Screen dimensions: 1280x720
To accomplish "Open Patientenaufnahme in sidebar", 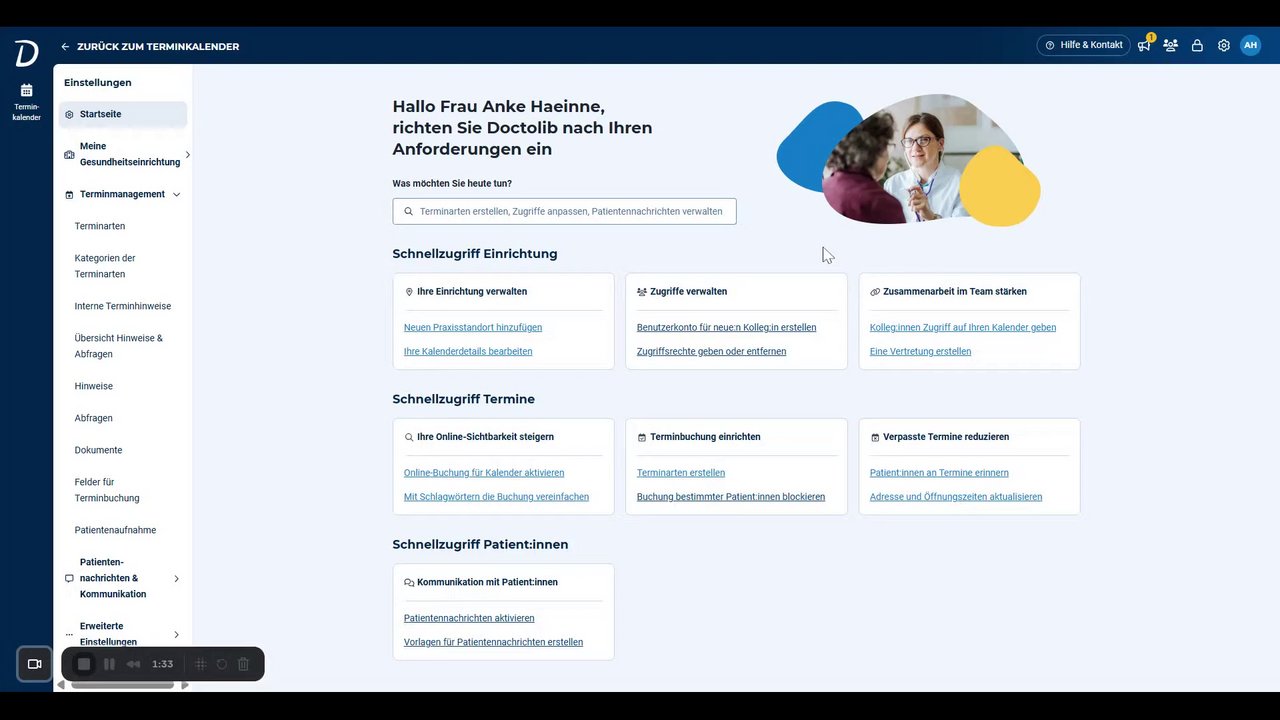I will pyautogui.click(x=115, y=530).
